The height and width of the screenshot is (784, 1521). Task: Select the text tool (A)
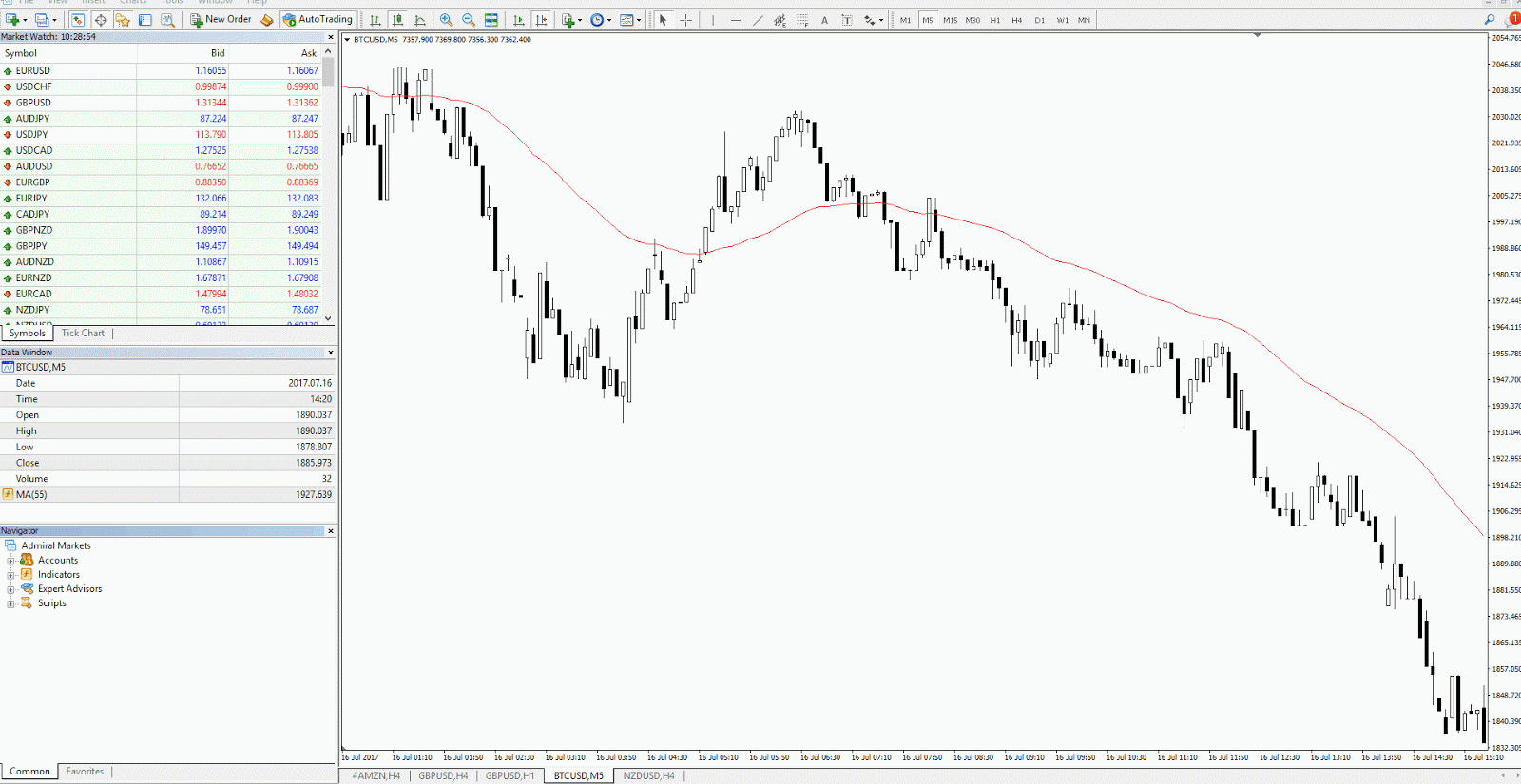click(x=824, y=19)
